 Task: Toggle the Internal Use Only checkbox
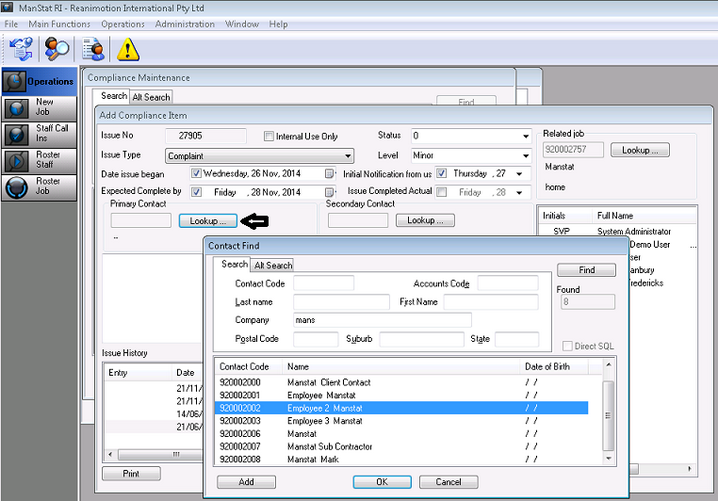268,136
